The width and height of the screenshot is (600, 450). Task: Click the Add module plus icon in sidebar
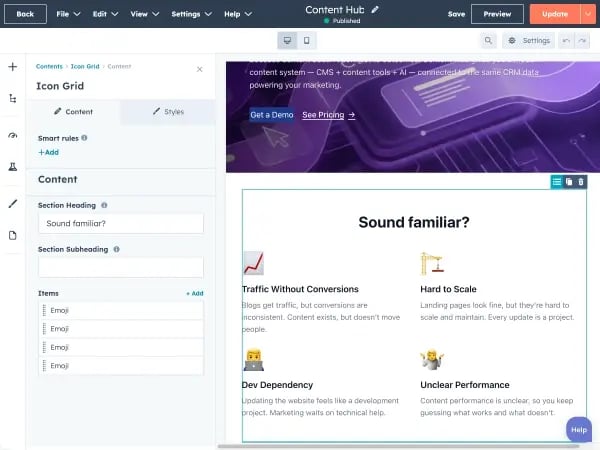pyautogui.click(x=13, y=67)
